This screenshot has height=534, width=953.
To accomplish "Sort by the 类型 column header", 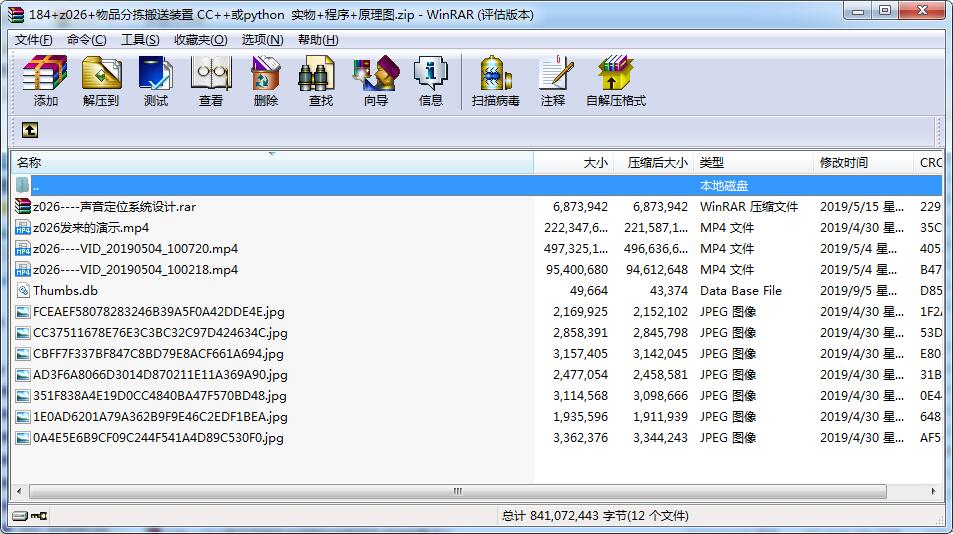I will tap(753, 162).
